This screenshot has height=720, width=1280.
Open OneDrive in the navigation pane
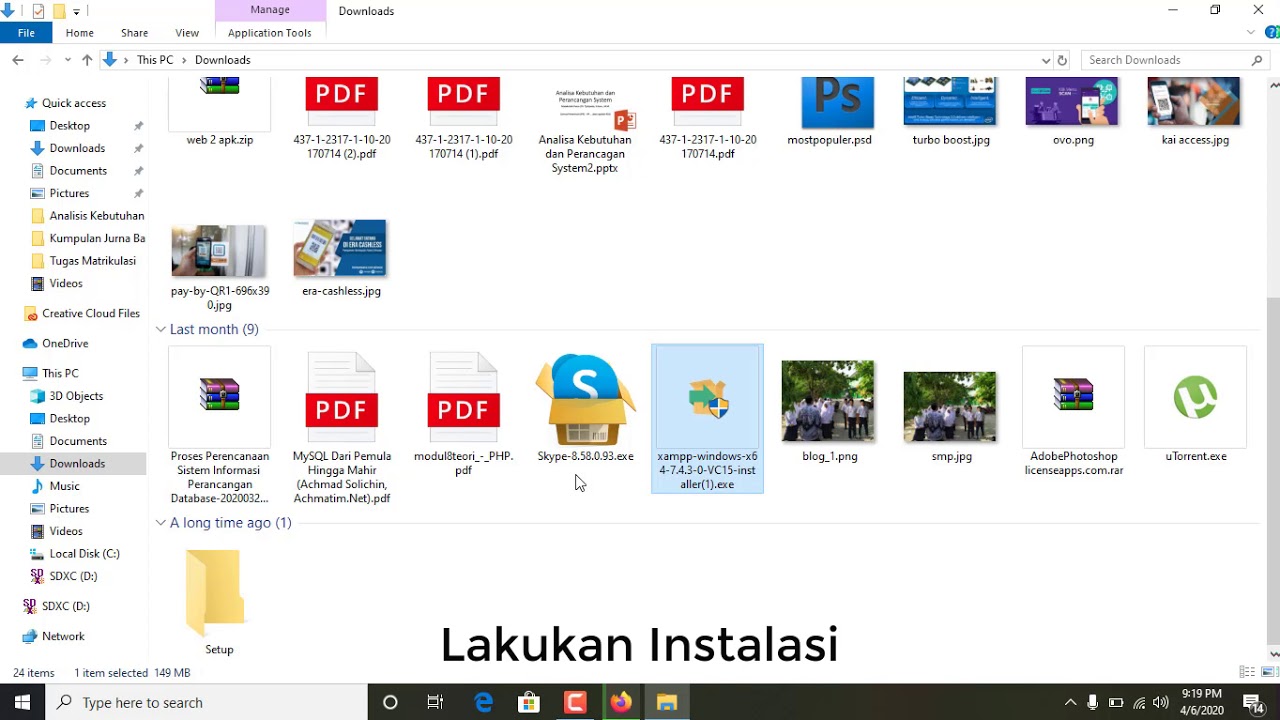click(65, 343)
